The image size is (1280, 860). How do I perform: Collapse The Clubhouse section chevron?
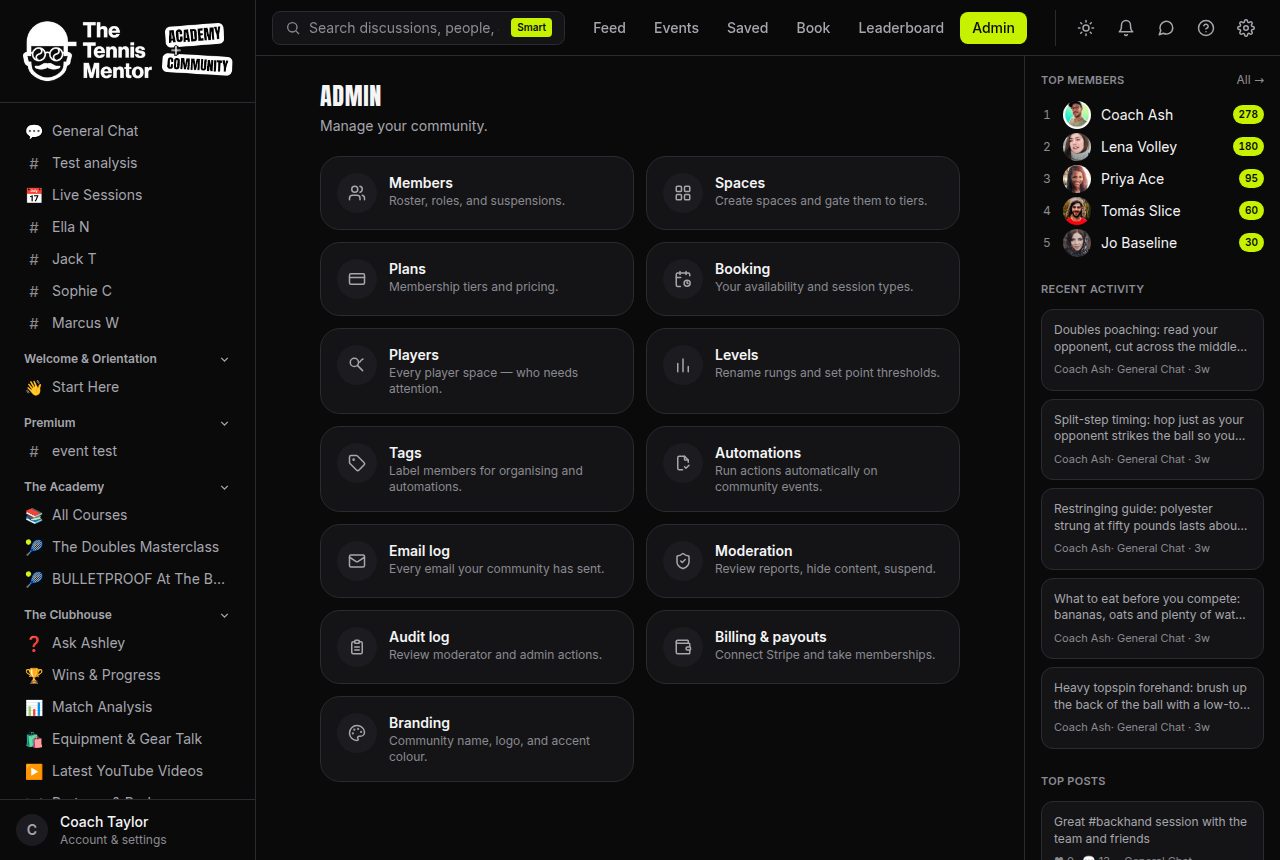click(224, 615)
